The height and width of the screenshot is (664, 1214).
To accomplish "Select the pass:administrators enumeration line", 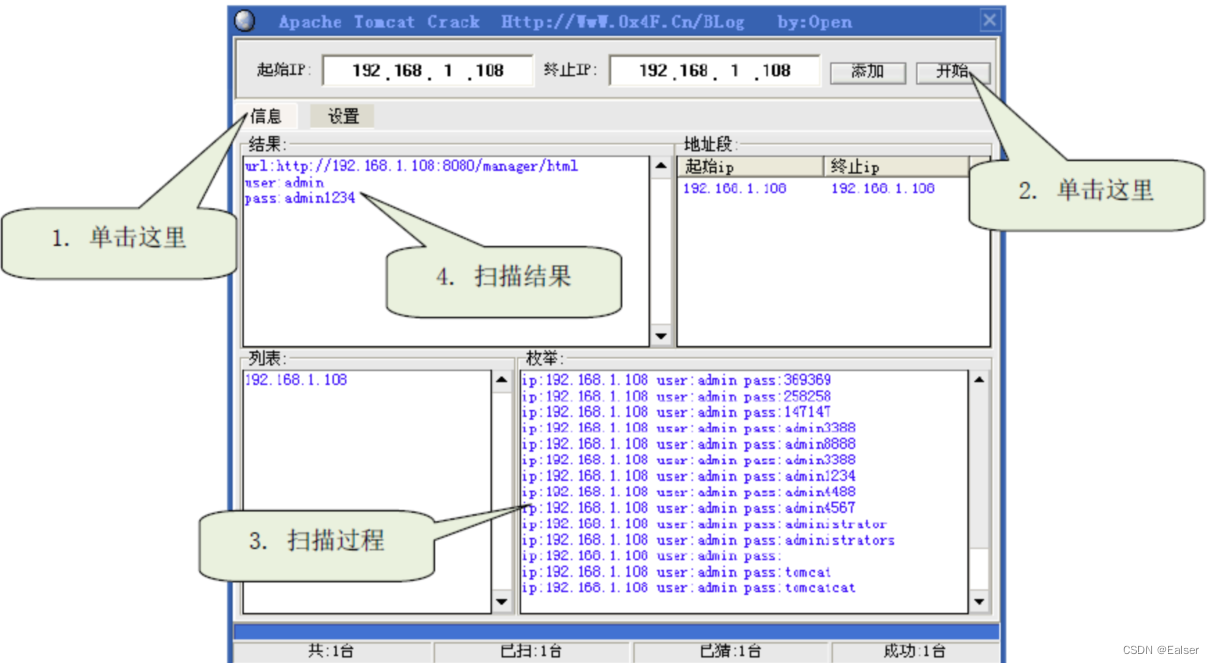I will [x=708, y=540].
